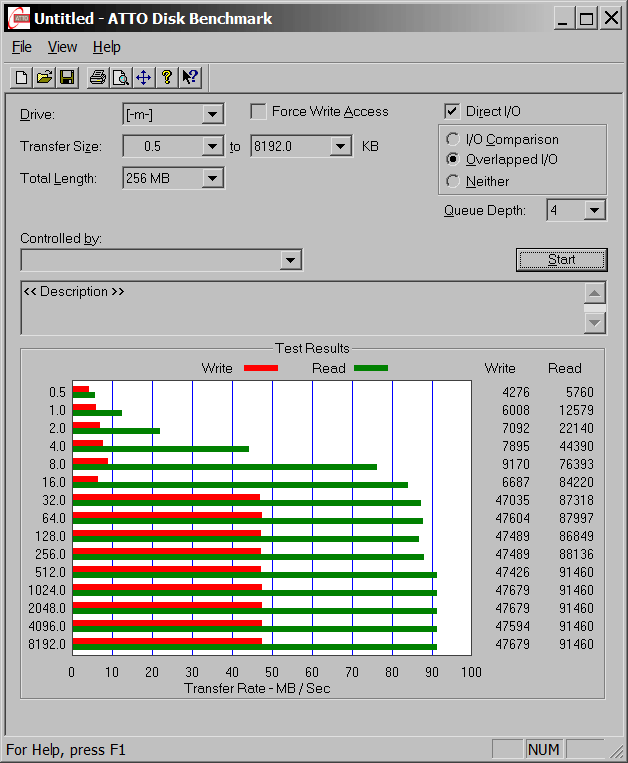The width and height of the screenshot is (628, 763).
Task: Choose the Neither radio option
Action: pos(453,181)
